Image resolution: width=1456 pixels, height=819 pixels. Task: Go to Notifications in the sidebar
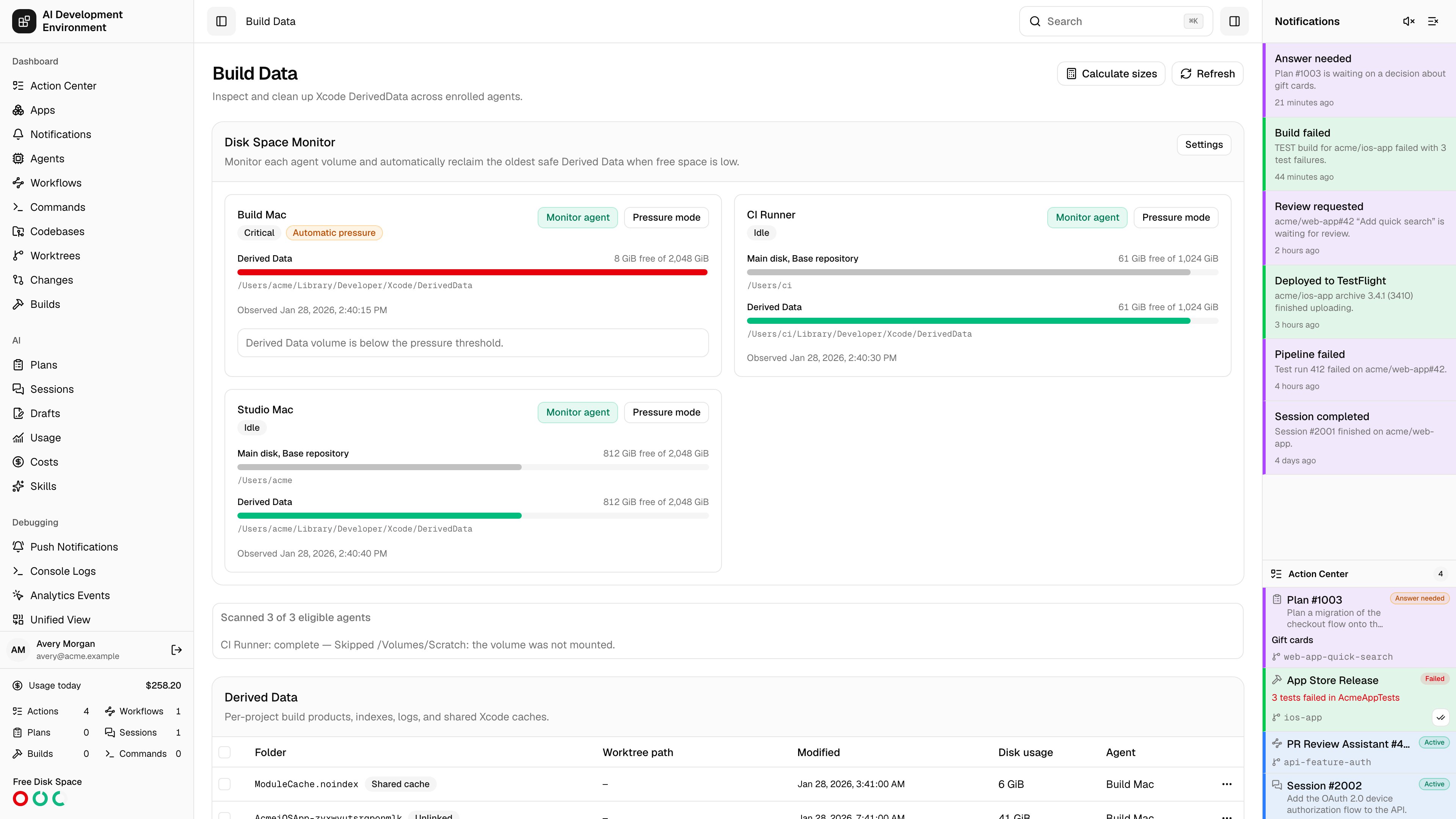point(97,135)
